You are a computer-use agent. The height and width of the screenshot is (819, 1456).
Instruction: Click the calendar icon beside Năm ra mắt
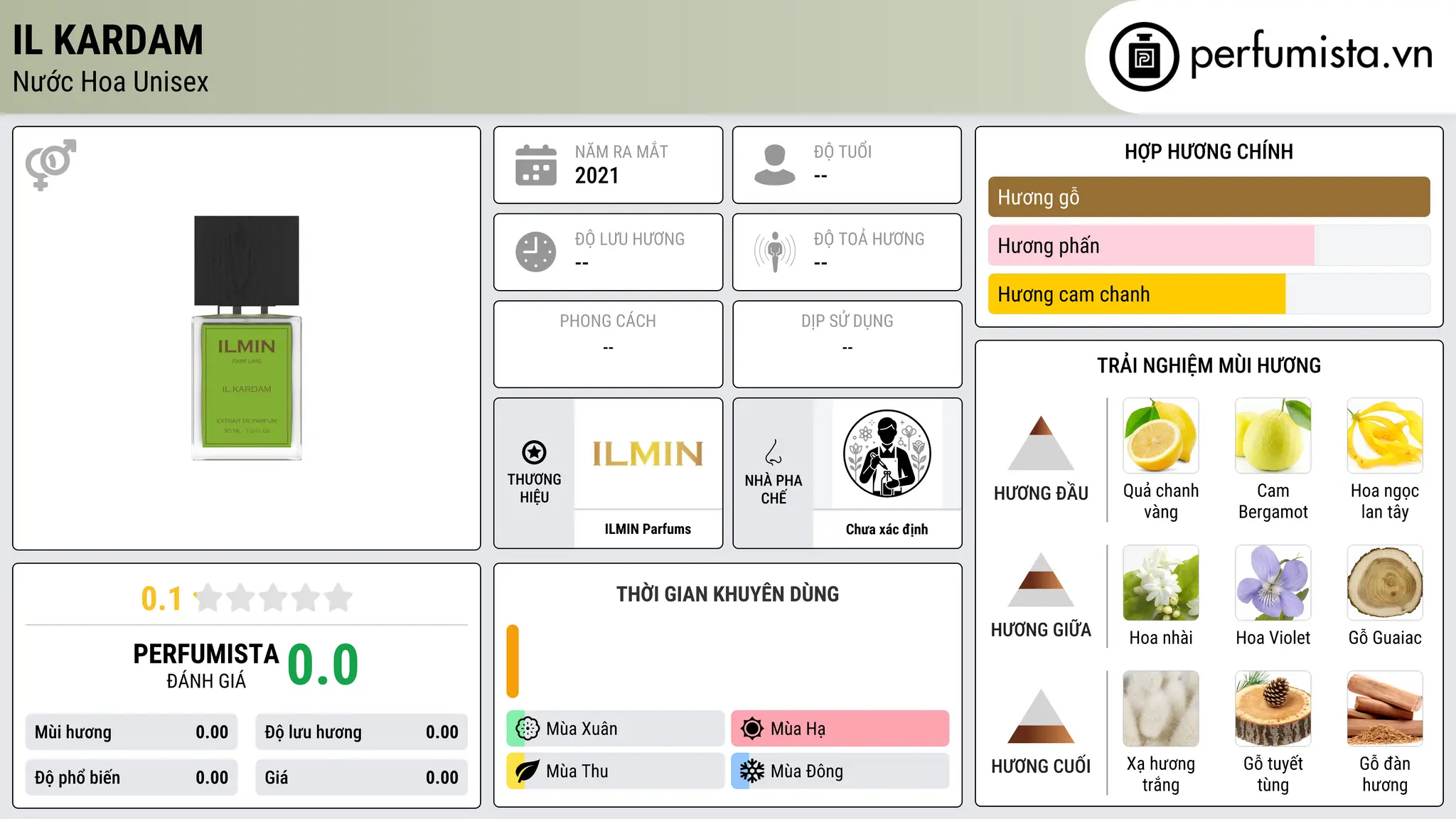pos(536,165)
